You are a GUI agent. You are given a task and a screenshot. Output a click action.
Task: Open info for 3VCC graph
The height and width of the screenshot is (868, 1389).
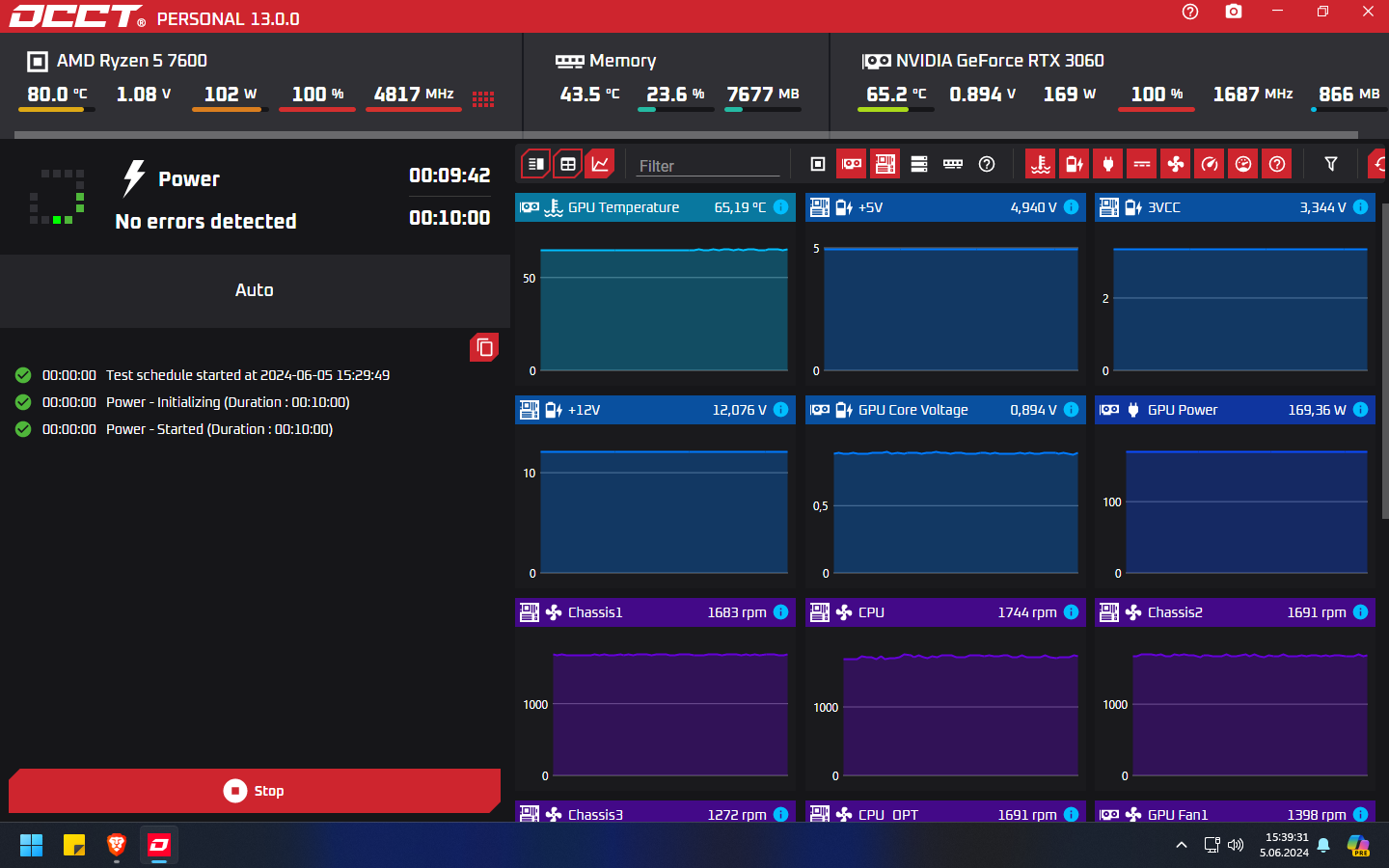(x=1360, y=207)
